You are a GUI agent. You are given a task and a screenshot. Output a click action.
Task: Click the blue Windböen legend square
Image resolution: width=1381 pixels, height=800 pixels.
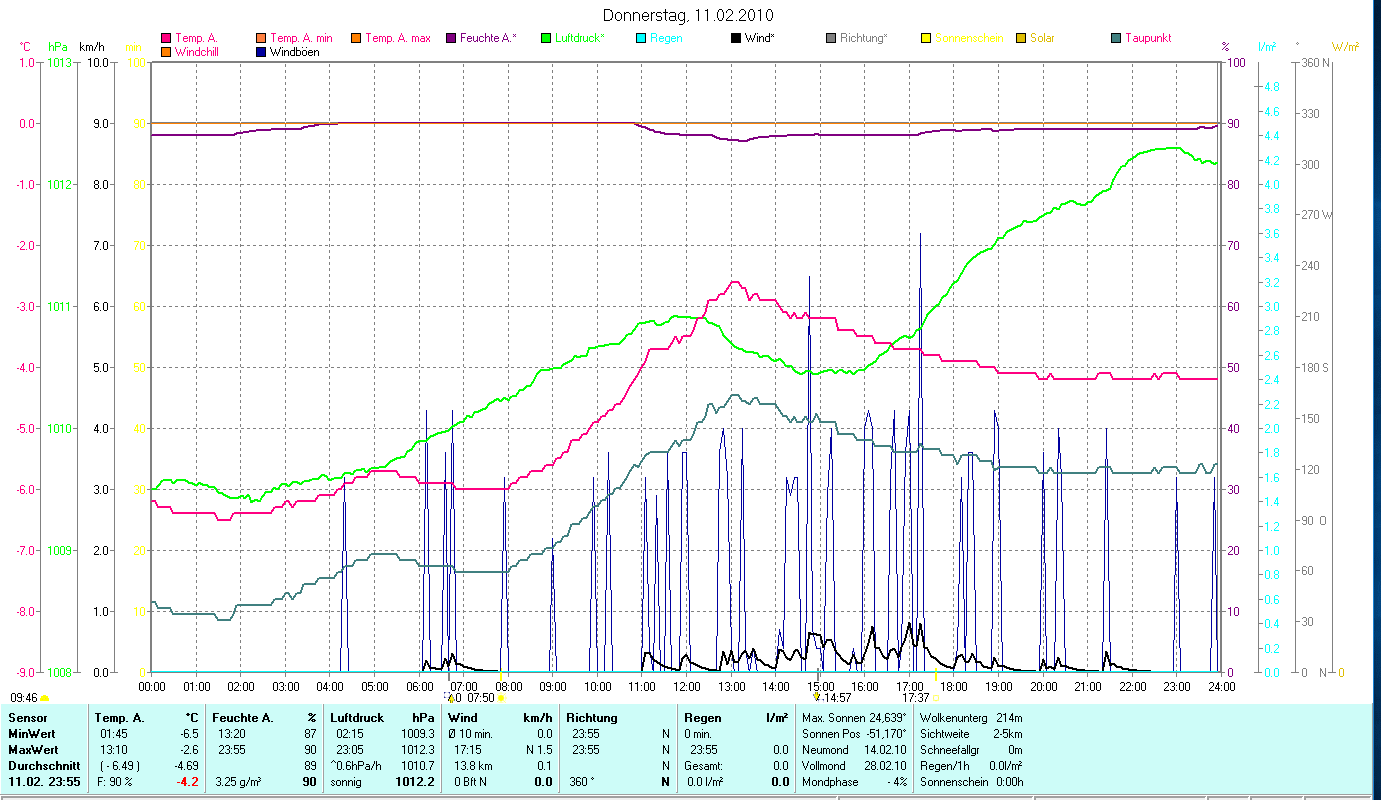coord(261,52)
